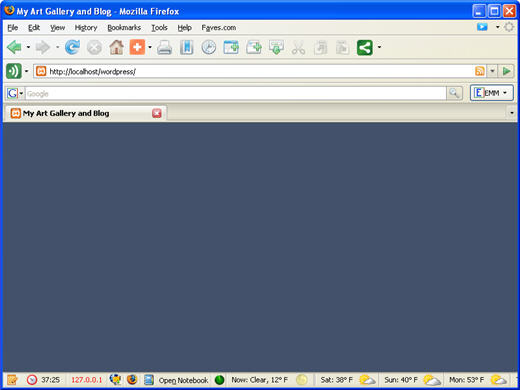Click the green feed sound-wave icon

click(x=14, y=71)
